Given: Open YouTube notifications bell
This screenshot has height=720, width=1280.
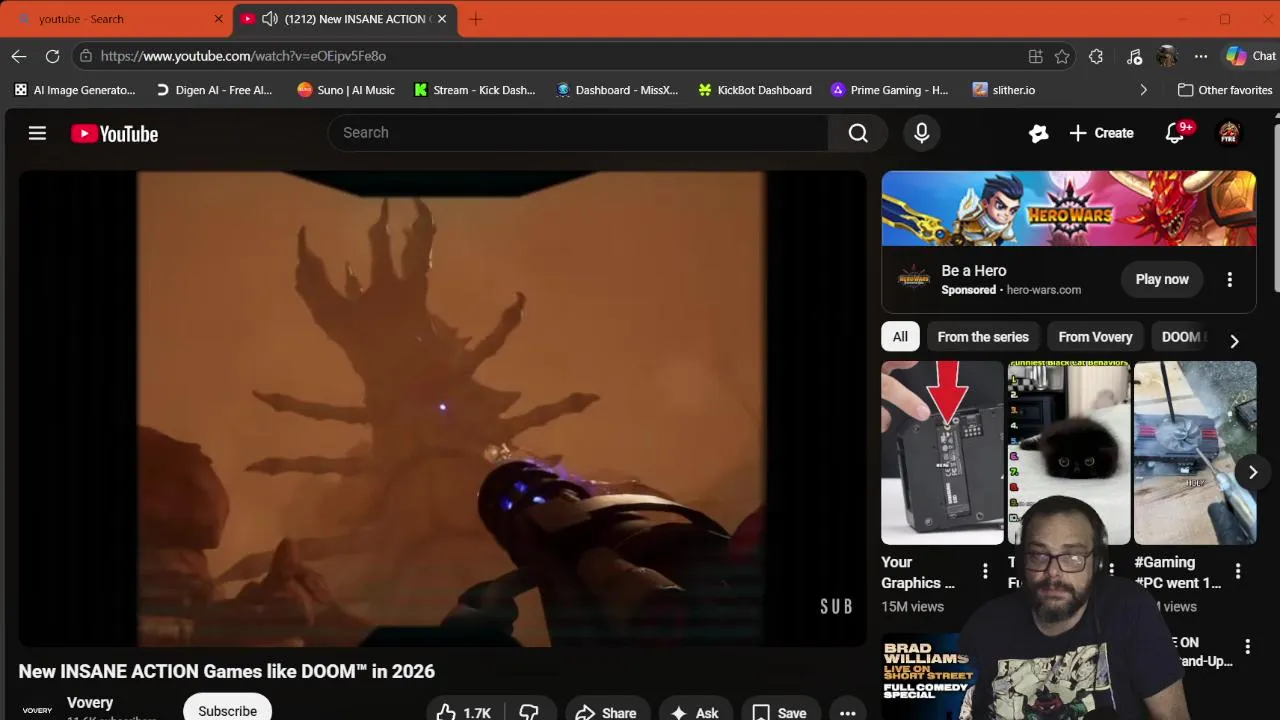Looking at the screenshot, I should pyautogui.click(x=1175, y=133).
